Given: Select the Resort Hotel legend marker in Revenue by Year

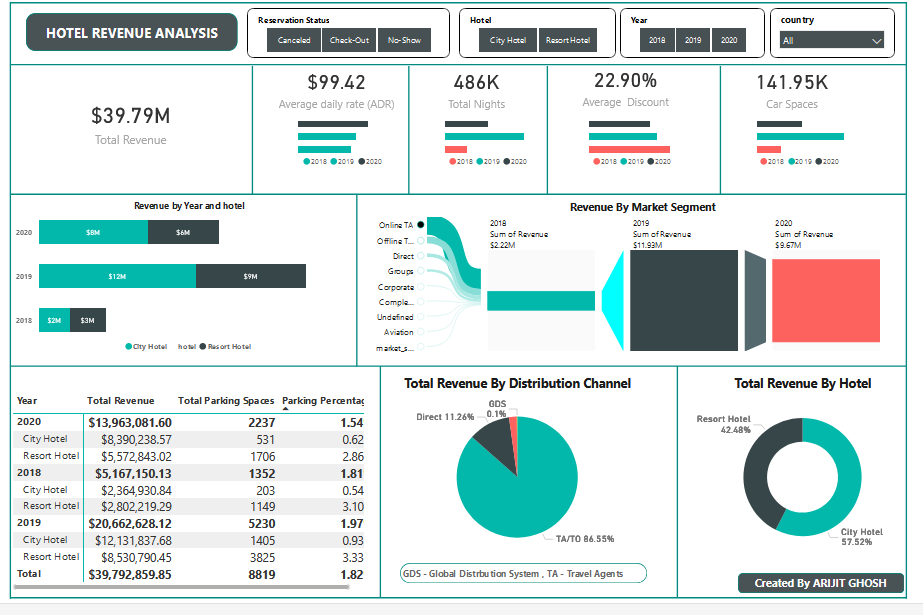Looking at the screenshot, I should coord(201,347).
